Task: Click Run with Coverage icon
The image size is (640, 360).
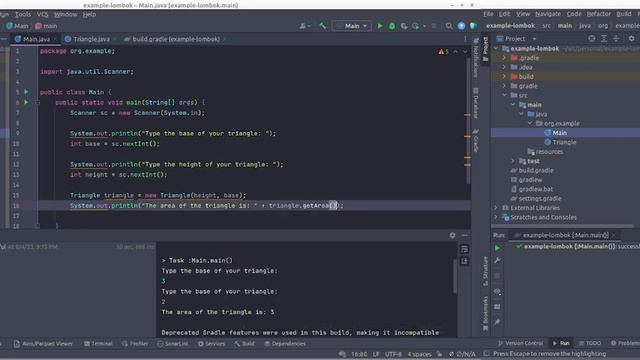Action: pos(404,26)
